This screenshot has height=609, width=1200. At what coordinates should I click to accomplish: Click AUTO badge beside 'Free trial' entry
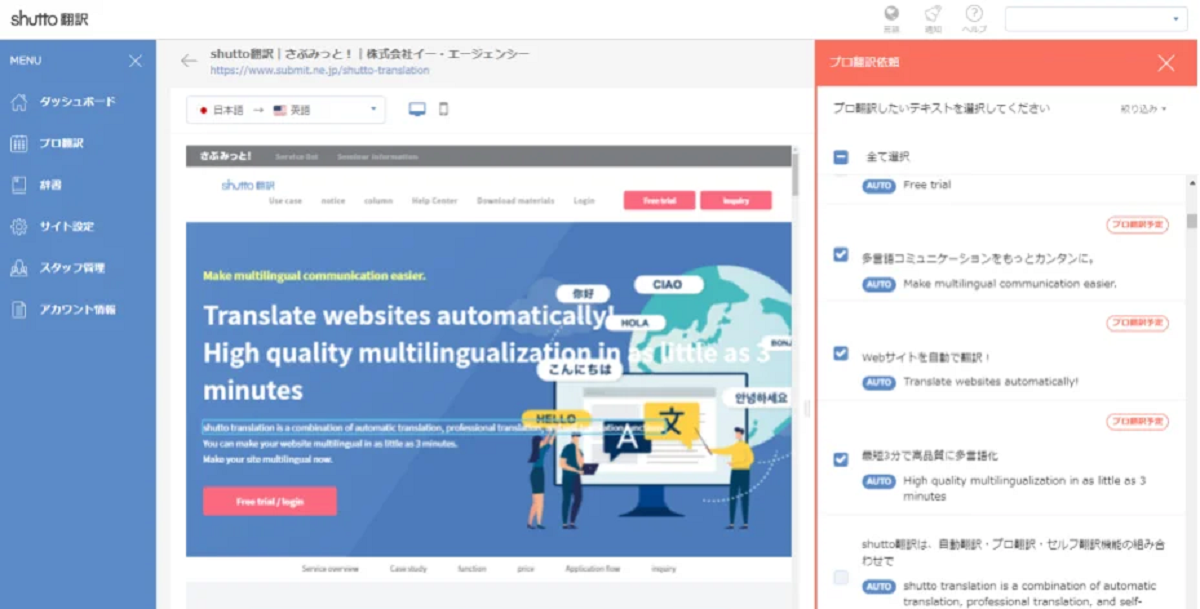click(879, 185)
